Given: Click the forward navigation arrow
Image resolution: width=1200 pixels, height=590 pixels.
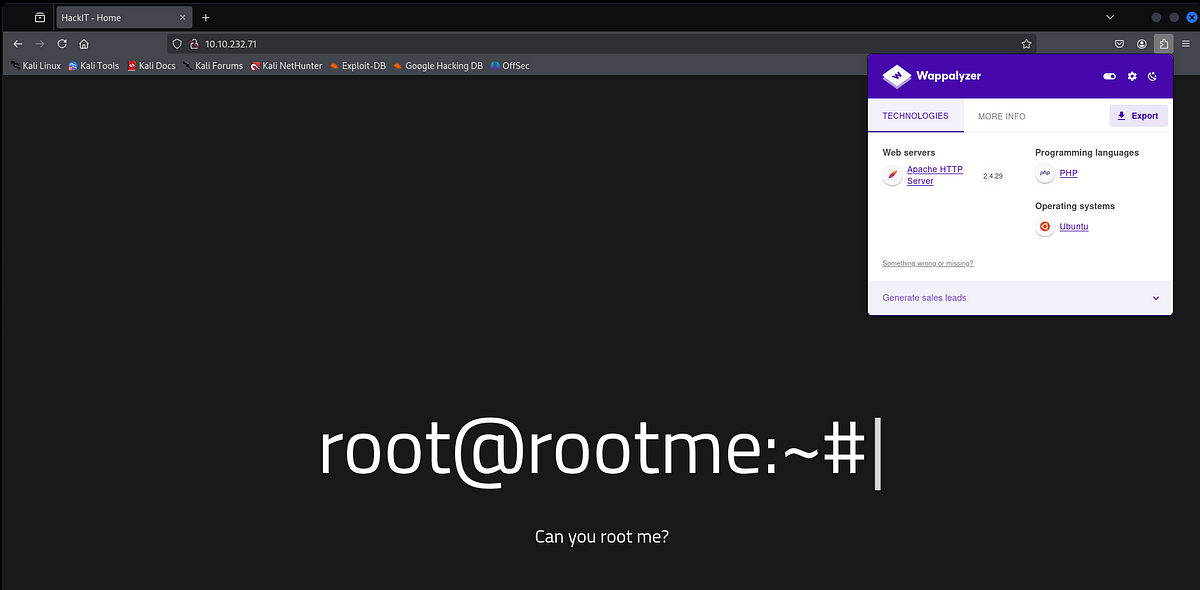Looking at the screenshot, I should tap(40, 44).
